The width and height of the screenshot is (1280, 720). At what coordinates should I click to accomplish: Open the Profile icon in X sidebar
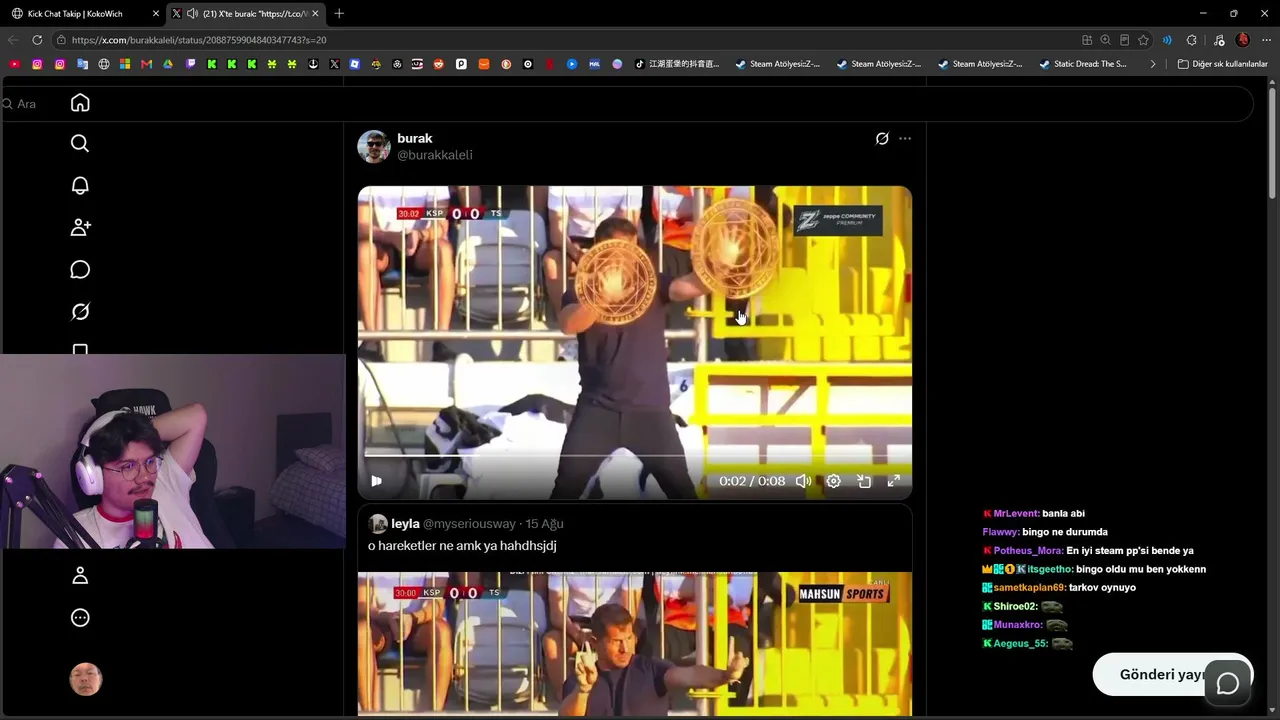80,576
